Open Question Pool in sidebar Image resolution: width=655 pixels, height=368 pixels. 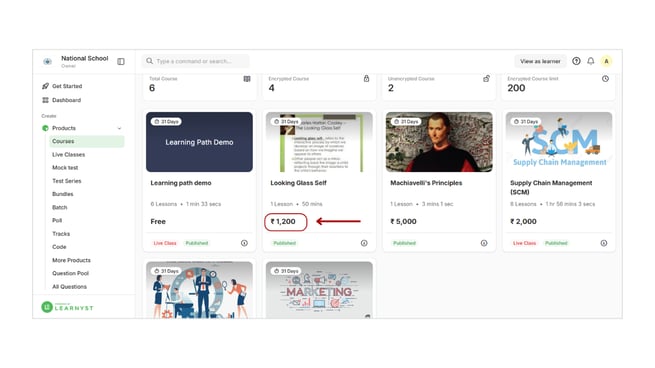pos(71,273)
